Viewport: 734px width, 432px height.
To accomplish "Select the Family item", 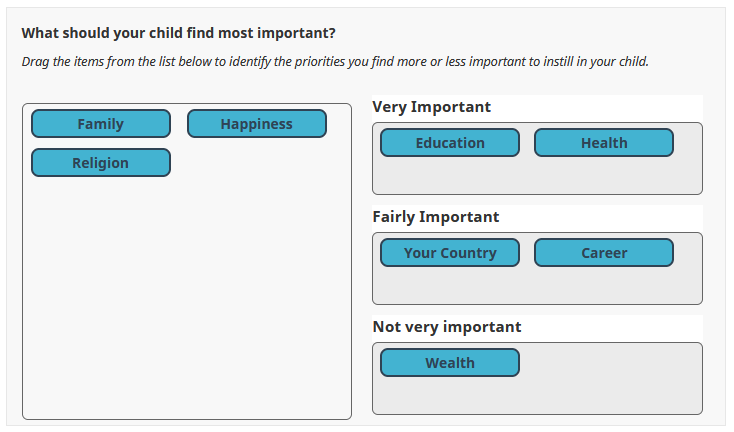I will 101,124.
